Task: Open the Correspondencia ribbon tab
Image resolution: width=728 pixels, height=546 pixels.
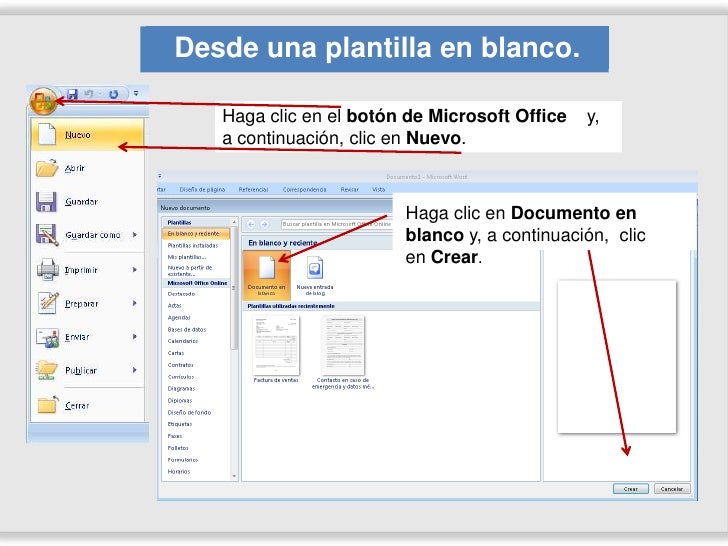Action: [x=304, y=189]
